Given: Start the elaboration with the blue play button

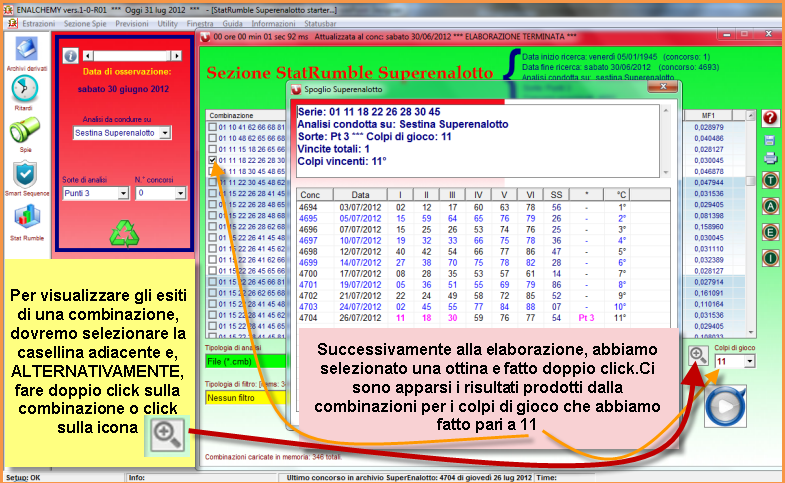Looking at the screenshot, I should pyautogui.click(x=725, y=406).
